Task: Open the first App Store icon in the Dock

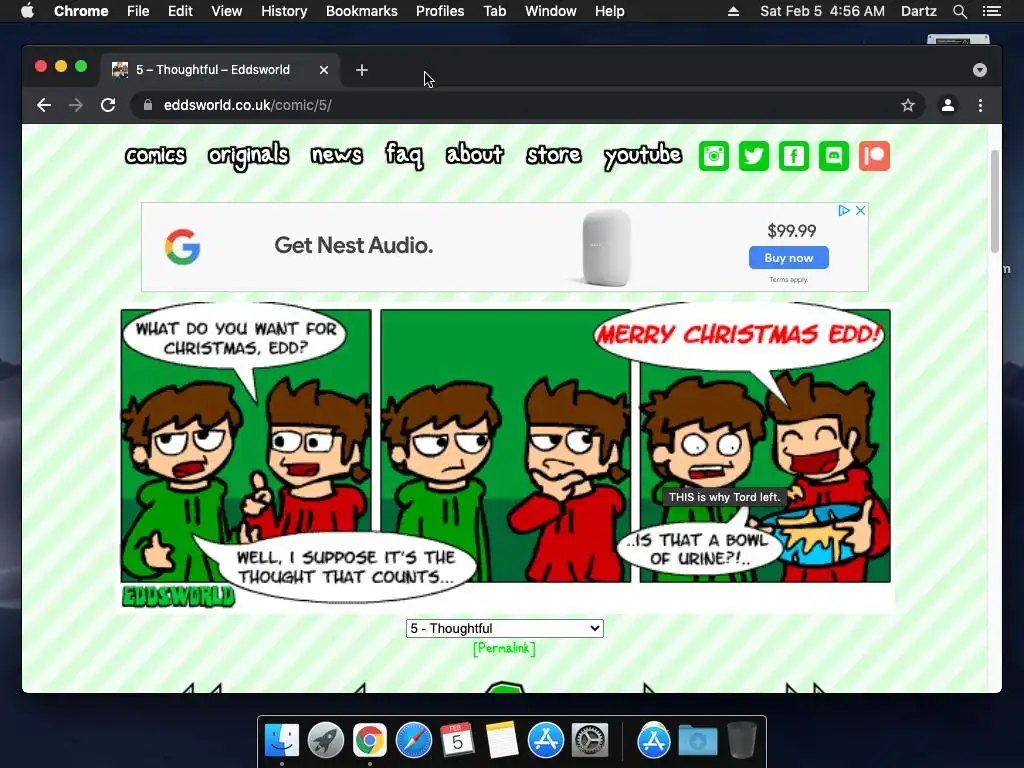Action: tap(545, 741)
